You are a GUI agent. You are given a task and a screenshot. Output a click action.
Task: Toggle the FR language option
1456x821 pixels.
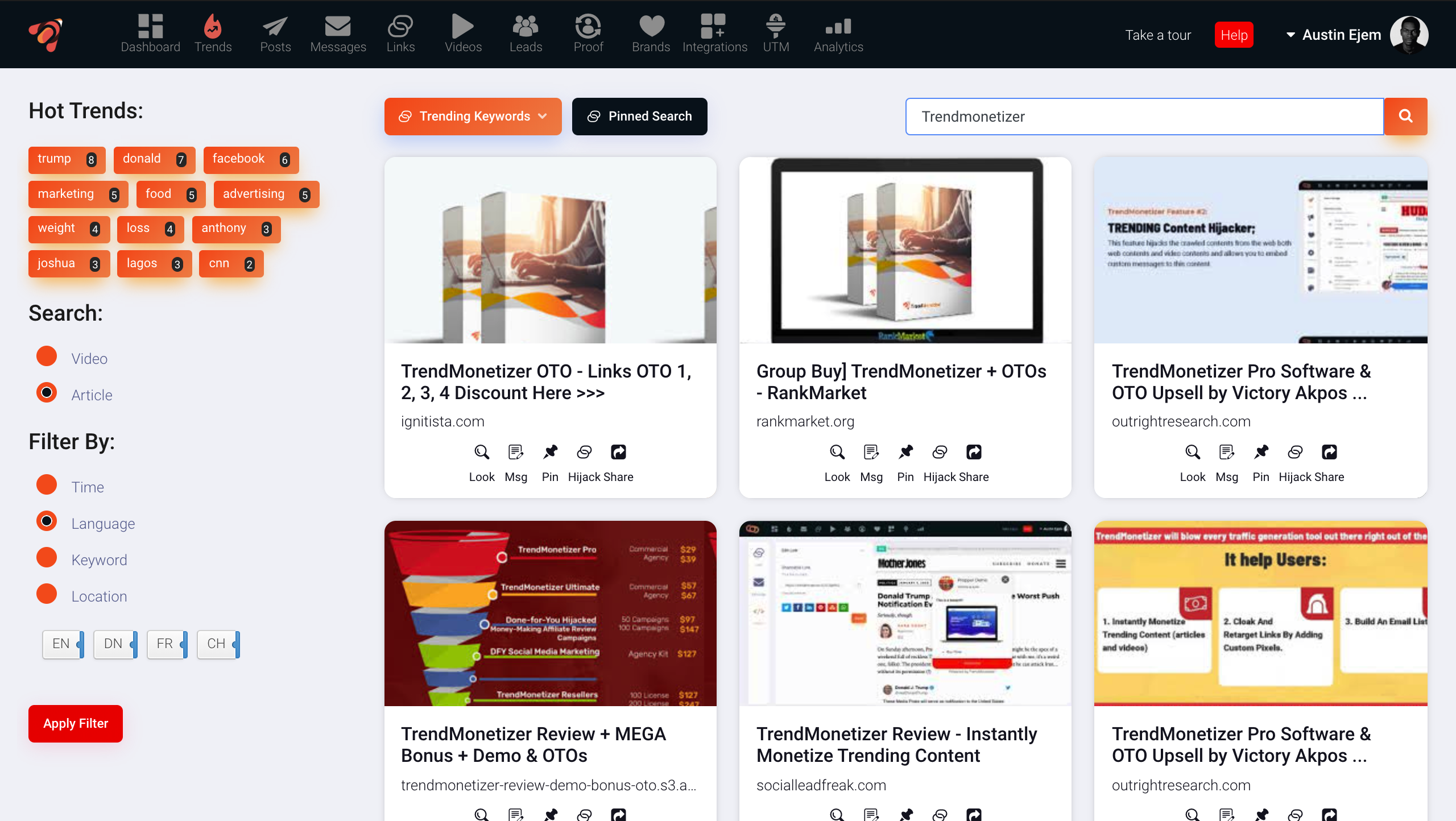[x=167, y=644]
